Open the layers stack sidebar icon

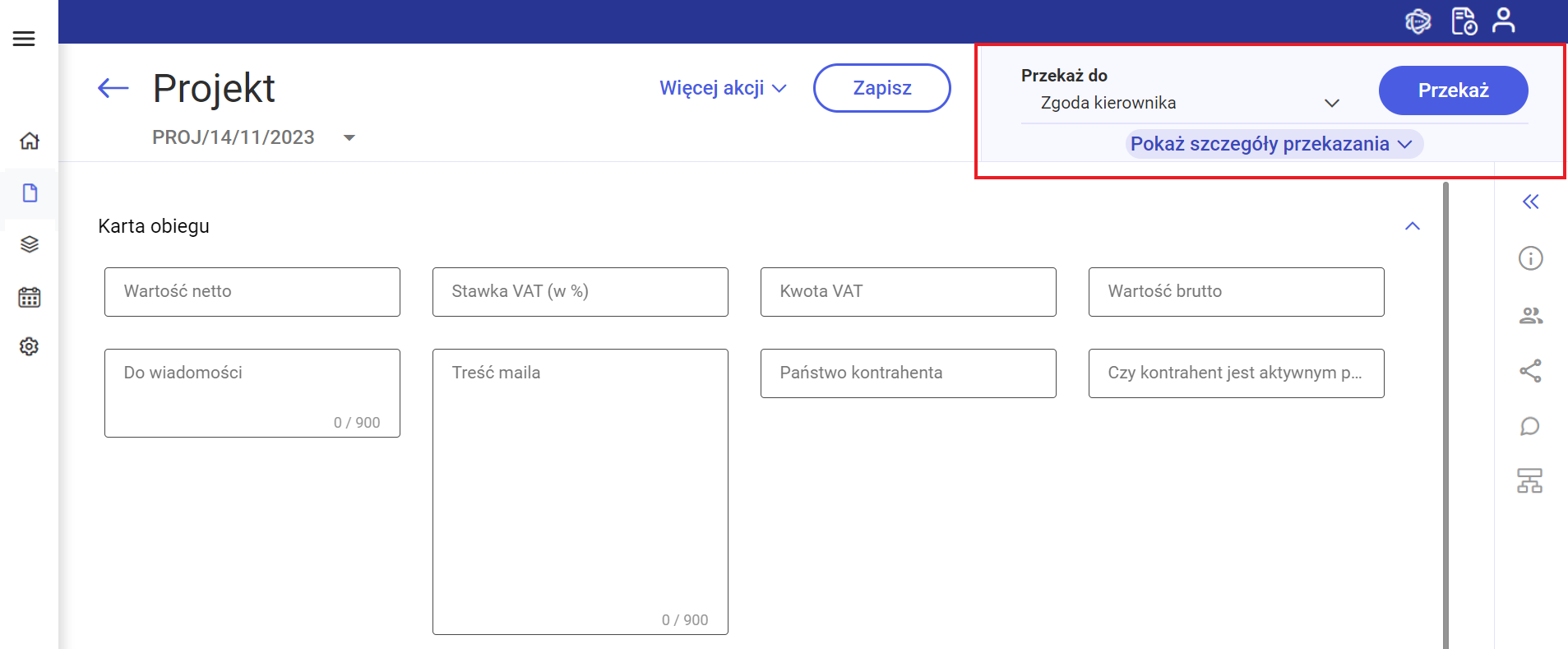click(x=30, y=244)
